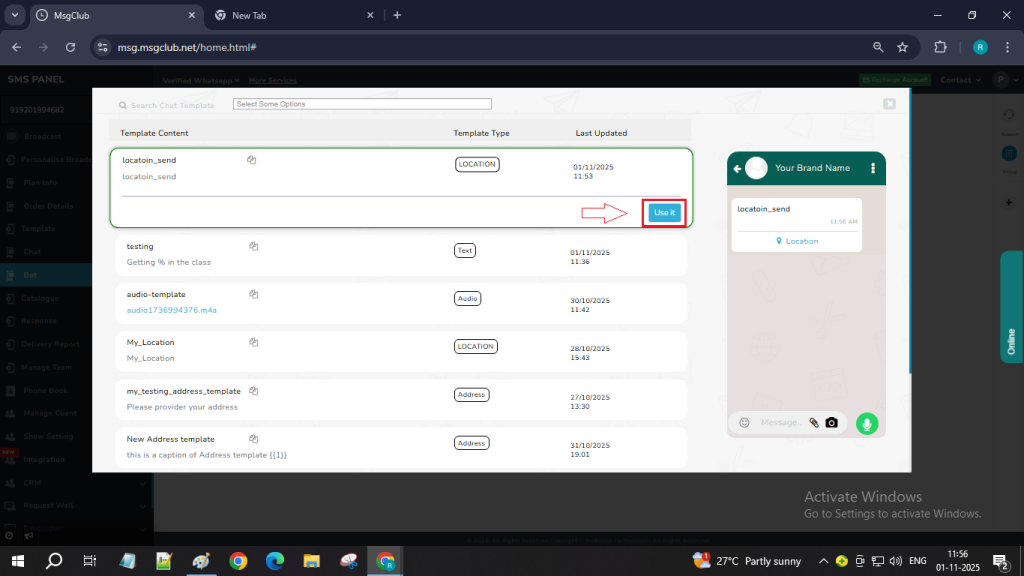Click the Location link in message preview

coord(797,241)
